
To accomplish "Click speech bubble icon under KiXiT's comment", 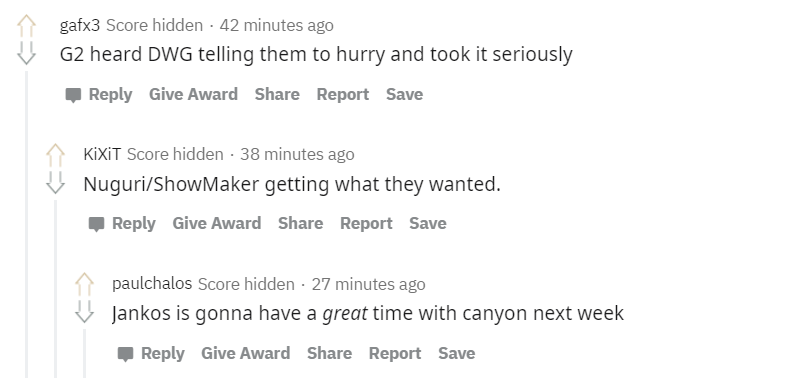I will [x=96, y=224].
